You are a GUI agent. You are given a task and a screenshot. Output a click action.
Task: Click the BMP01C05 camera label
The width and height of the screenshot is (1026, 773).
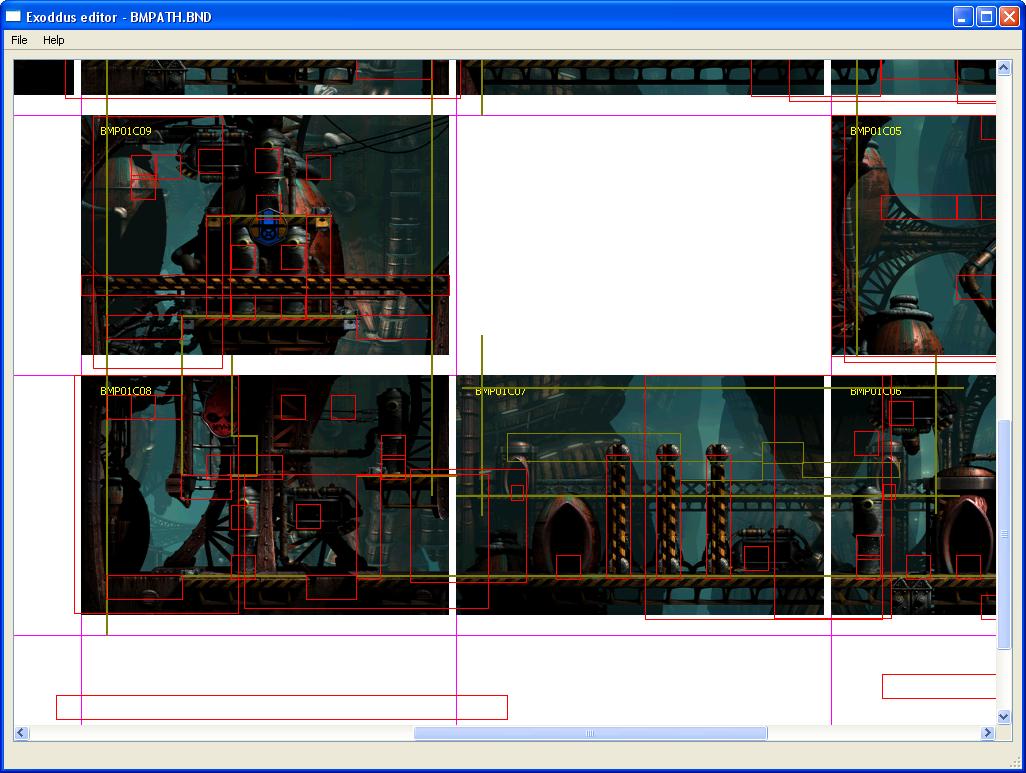[875, 131]
